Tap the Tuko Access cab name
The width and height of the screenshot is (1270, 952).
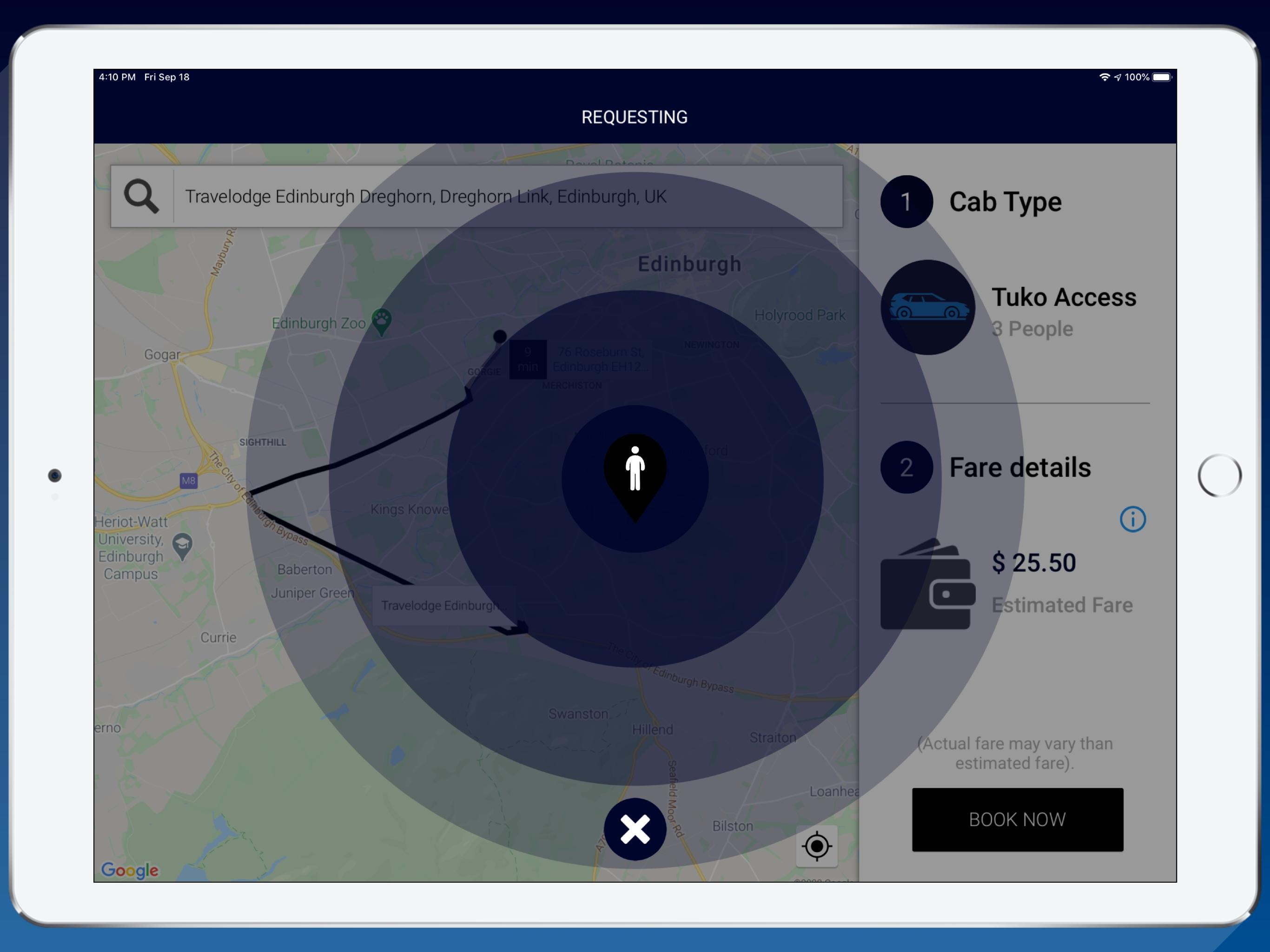coord(1064,297)
